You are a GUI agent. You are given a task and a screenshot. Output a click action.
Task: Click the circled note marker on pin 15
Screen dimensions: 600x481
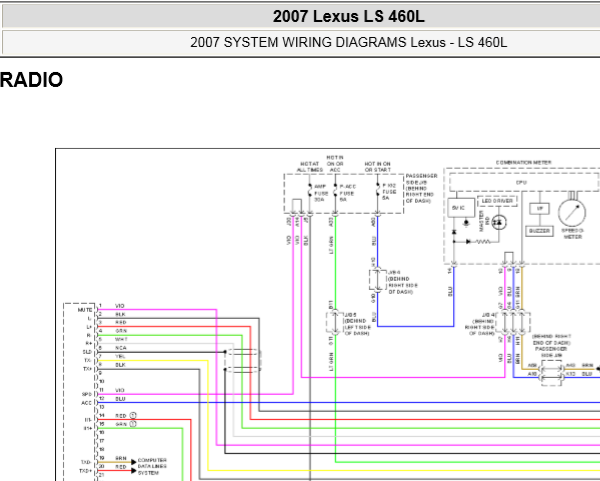[x=133, y=424]
